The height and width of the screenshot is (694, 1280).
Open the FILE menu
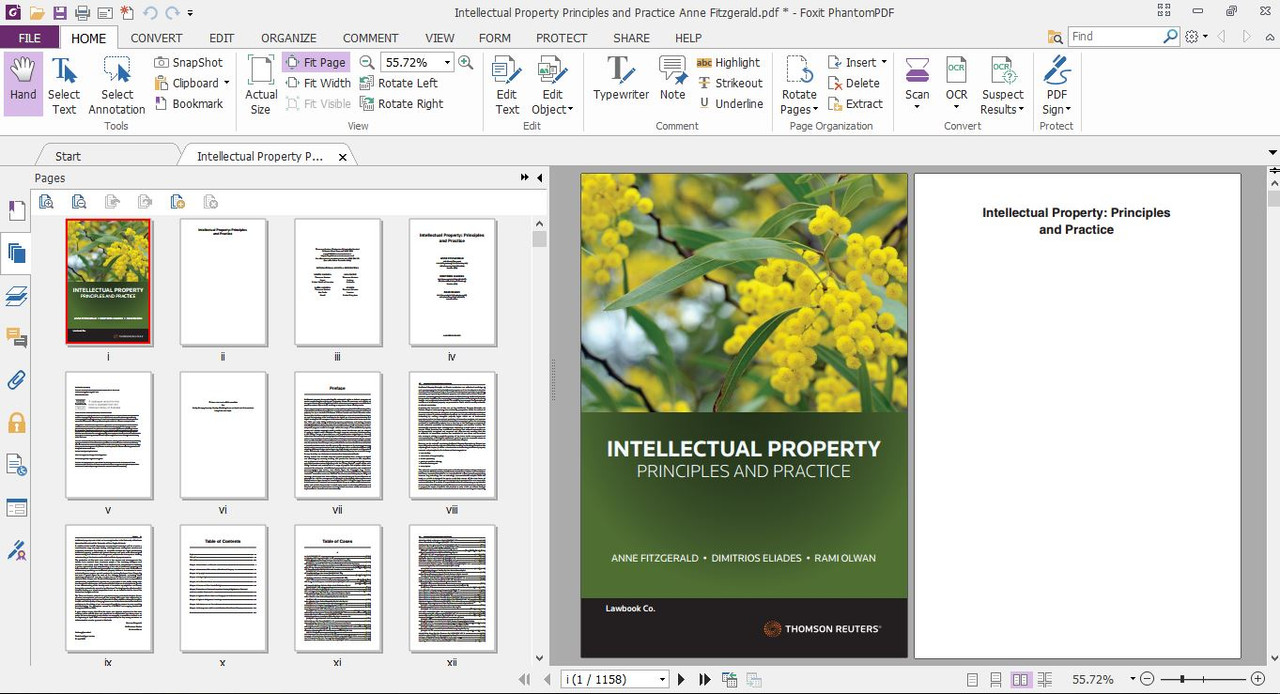pos(30,38)
